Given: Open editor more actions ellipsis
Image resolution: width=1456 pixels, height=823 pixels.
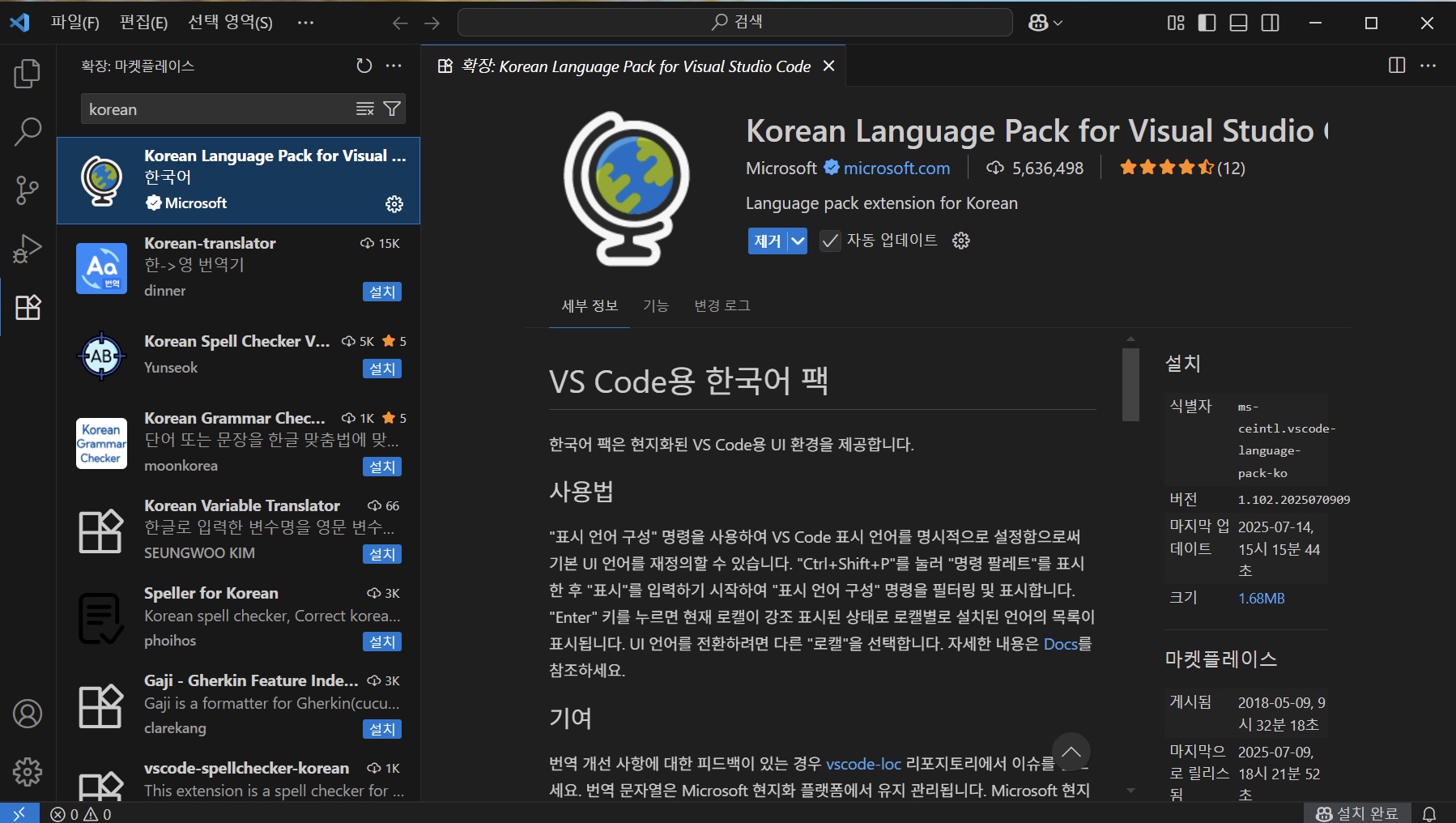Looking at the screenshot, I should click(1428, 66).
